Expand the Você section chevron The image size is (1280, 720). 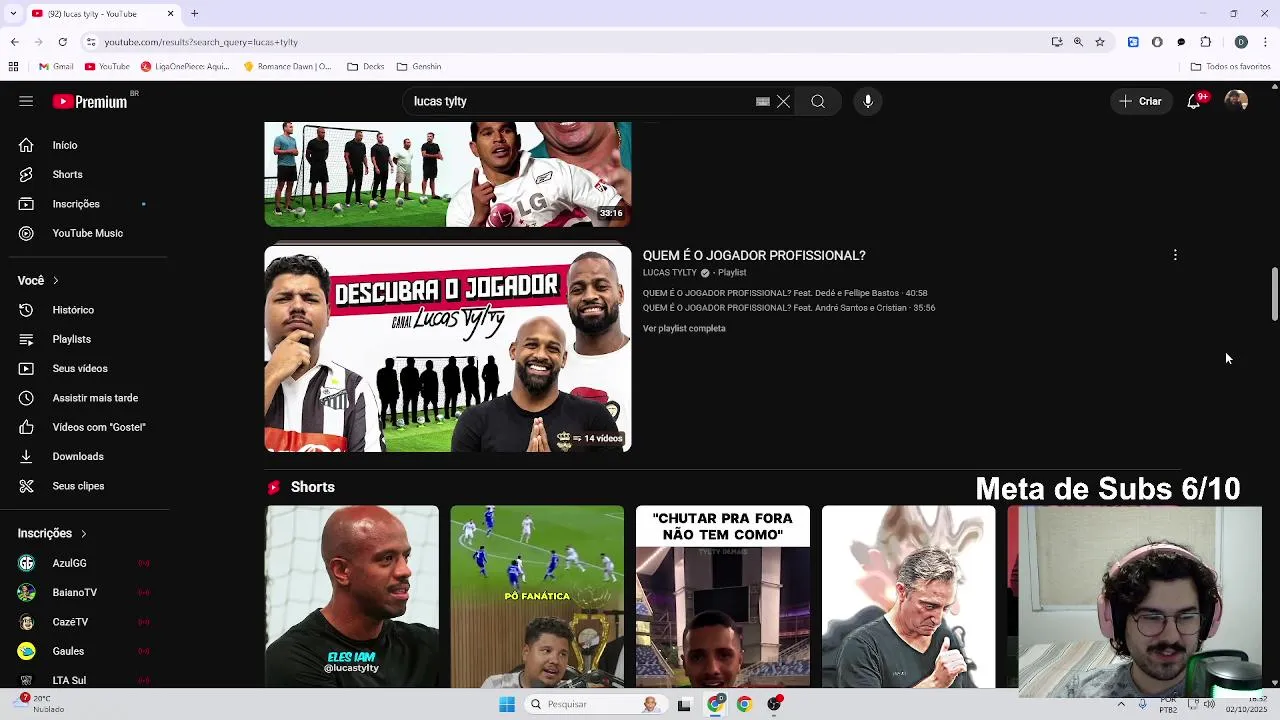(x=56, y=281)
